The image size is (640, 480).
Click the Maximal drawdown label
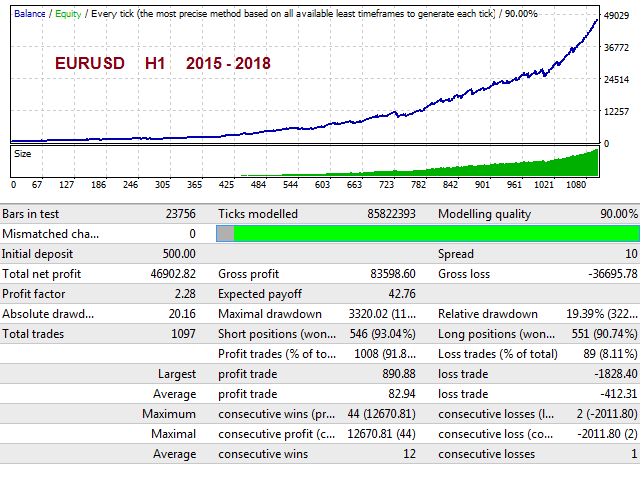pos(270,314)
